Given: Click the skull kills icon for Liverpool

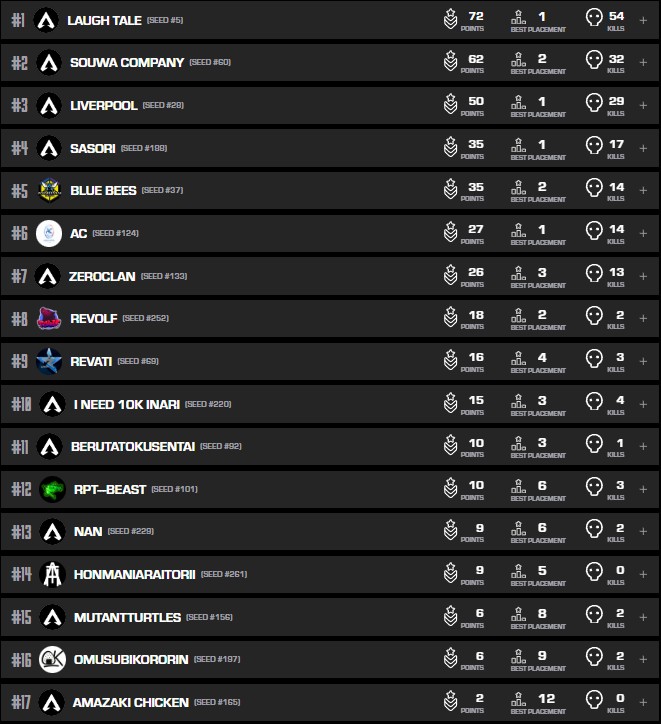Looking at the screenshot, I should 594,105.
